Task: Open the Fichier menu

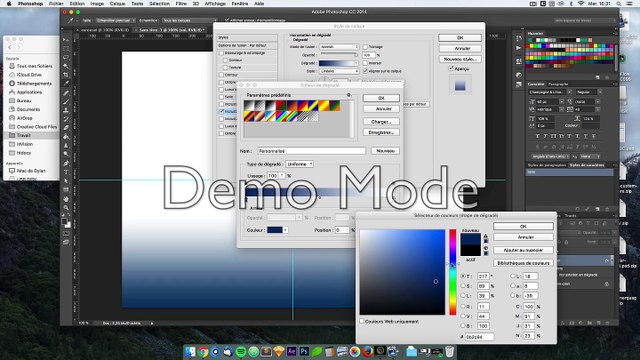Action: (x=56, y=4)
